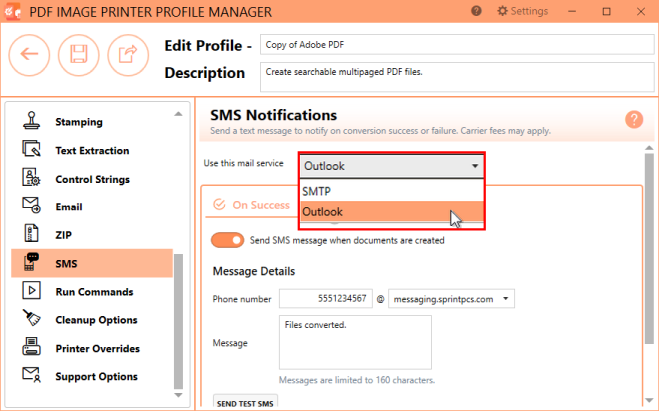659x411 pixels.
Task: Open Settings in the title bar
Action: coord(522,11)
